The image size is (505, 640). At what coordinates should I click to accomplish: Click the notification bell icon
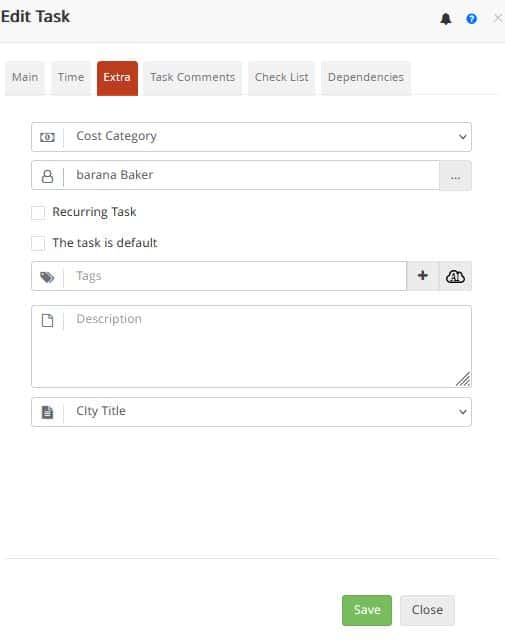pyautogui.click(x=446, y=19)
